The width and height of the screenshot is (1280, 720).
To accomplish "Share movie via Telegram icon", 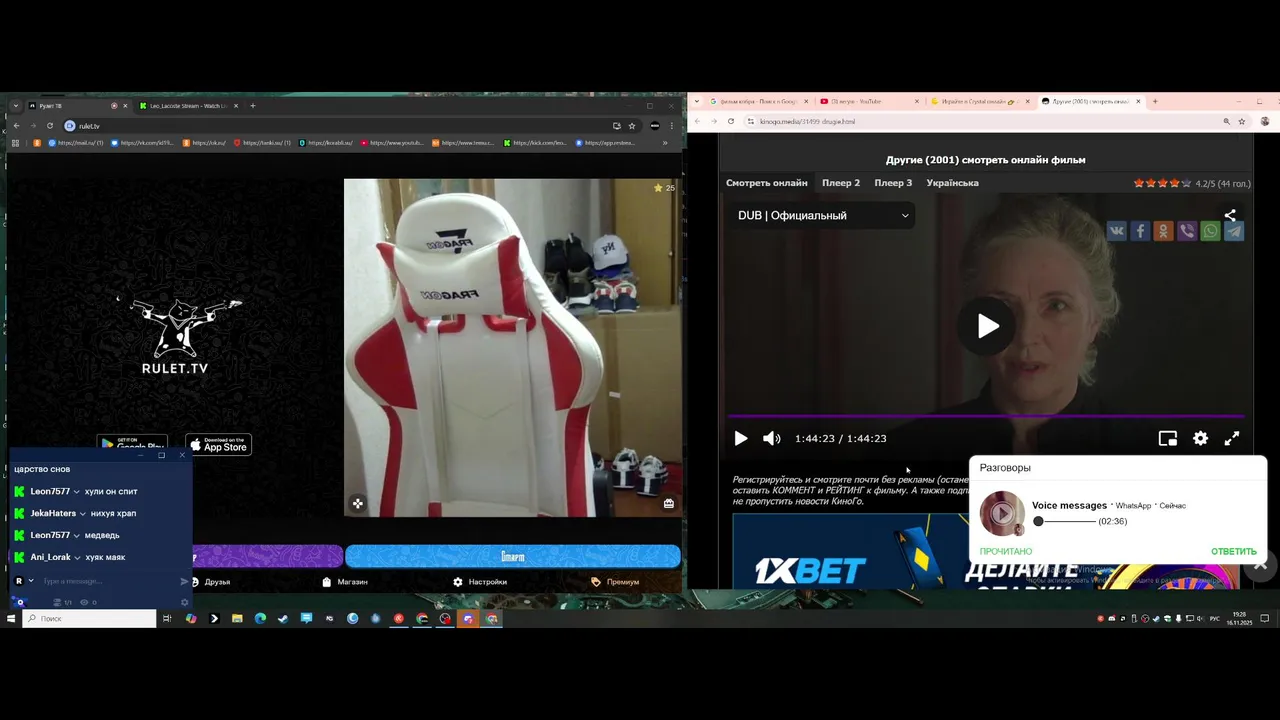I will 1234,231.
